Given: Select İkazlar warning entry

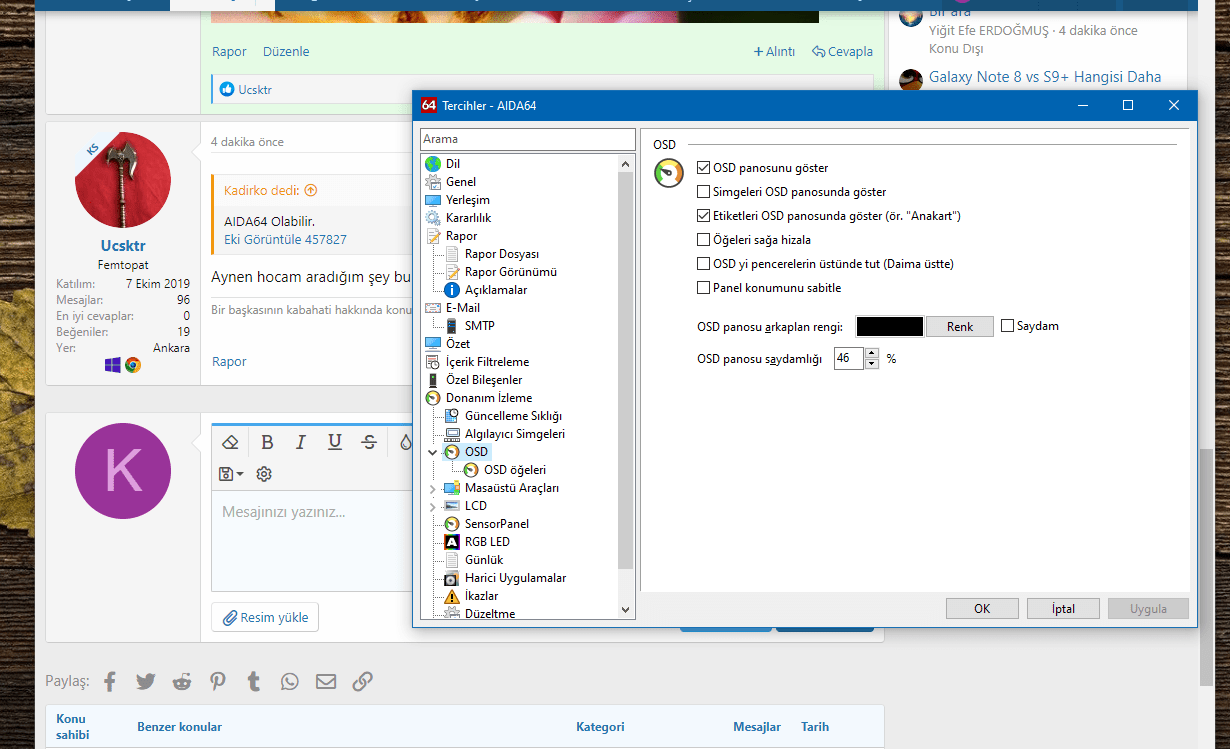Looking at the screenshot, I should [482, 596].
